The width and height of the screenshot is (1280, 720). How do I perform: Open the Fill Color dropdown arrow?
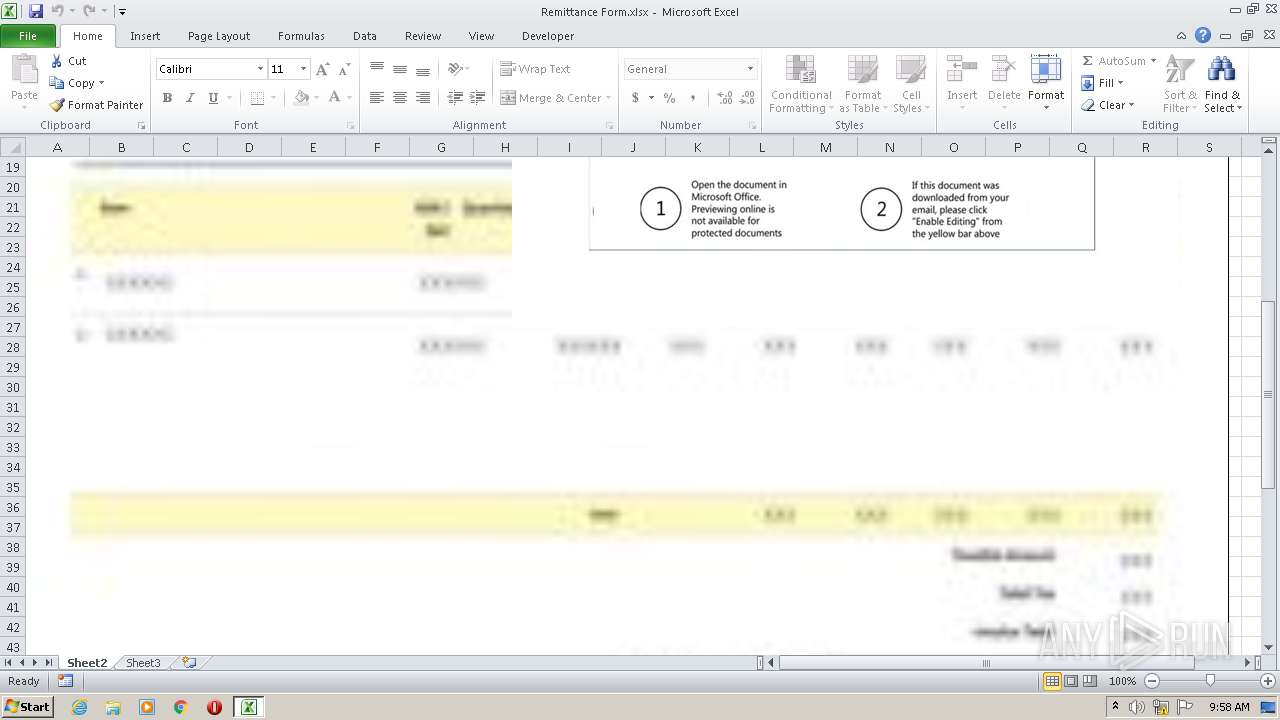[315, 98]
